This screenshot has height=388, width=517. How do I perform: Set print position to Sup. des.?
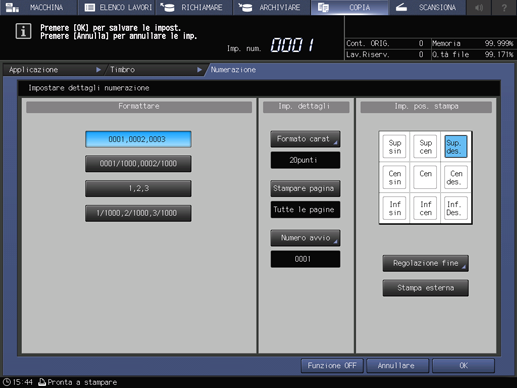pyautogui.click(x=456, y=147)
